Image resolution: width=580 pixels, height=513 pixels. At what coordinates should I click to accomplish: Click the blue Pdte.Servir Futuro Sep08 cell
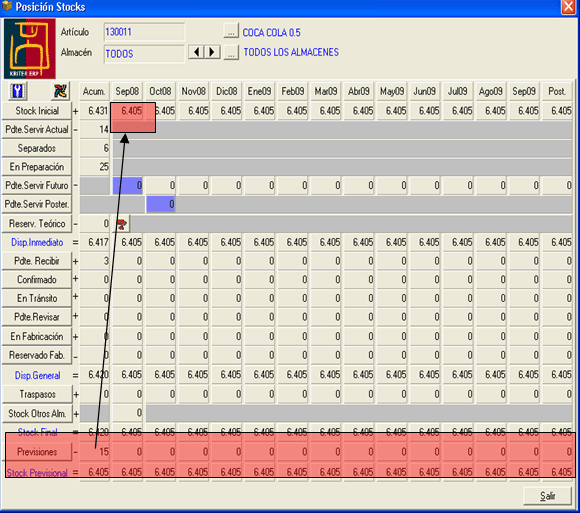128,185
